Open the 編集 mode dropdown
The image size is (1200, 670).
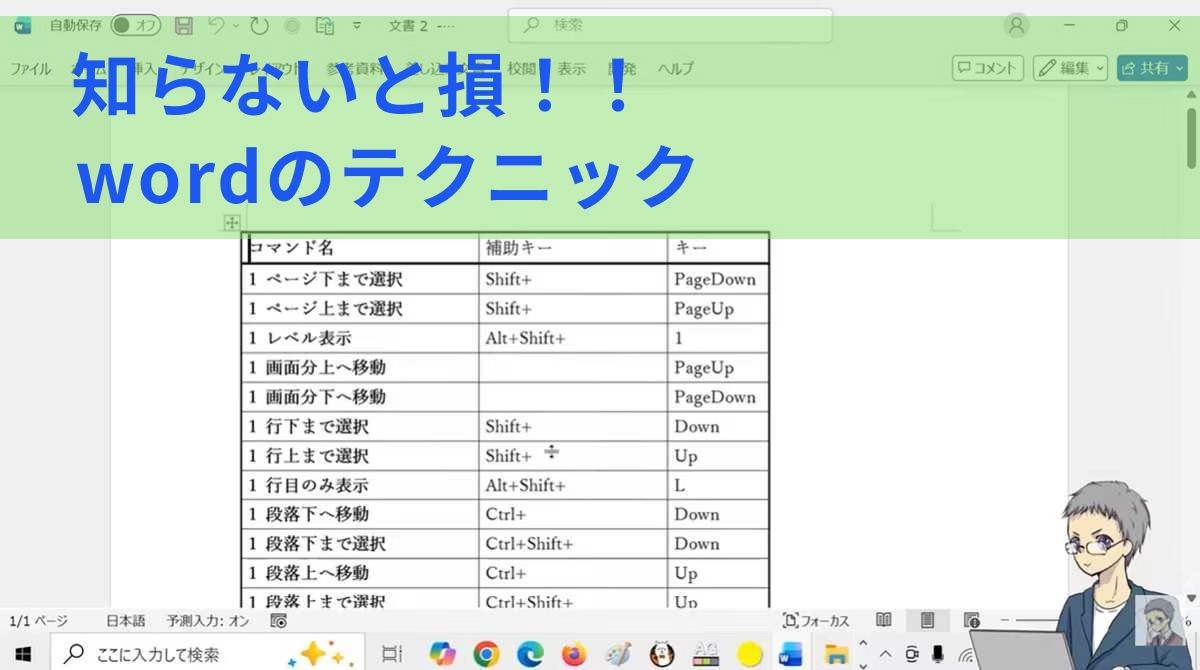tap(1071, 68)
